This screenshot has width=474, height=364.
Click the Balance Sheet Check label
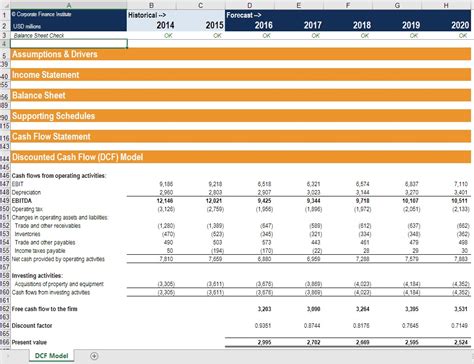click(39, 35)
